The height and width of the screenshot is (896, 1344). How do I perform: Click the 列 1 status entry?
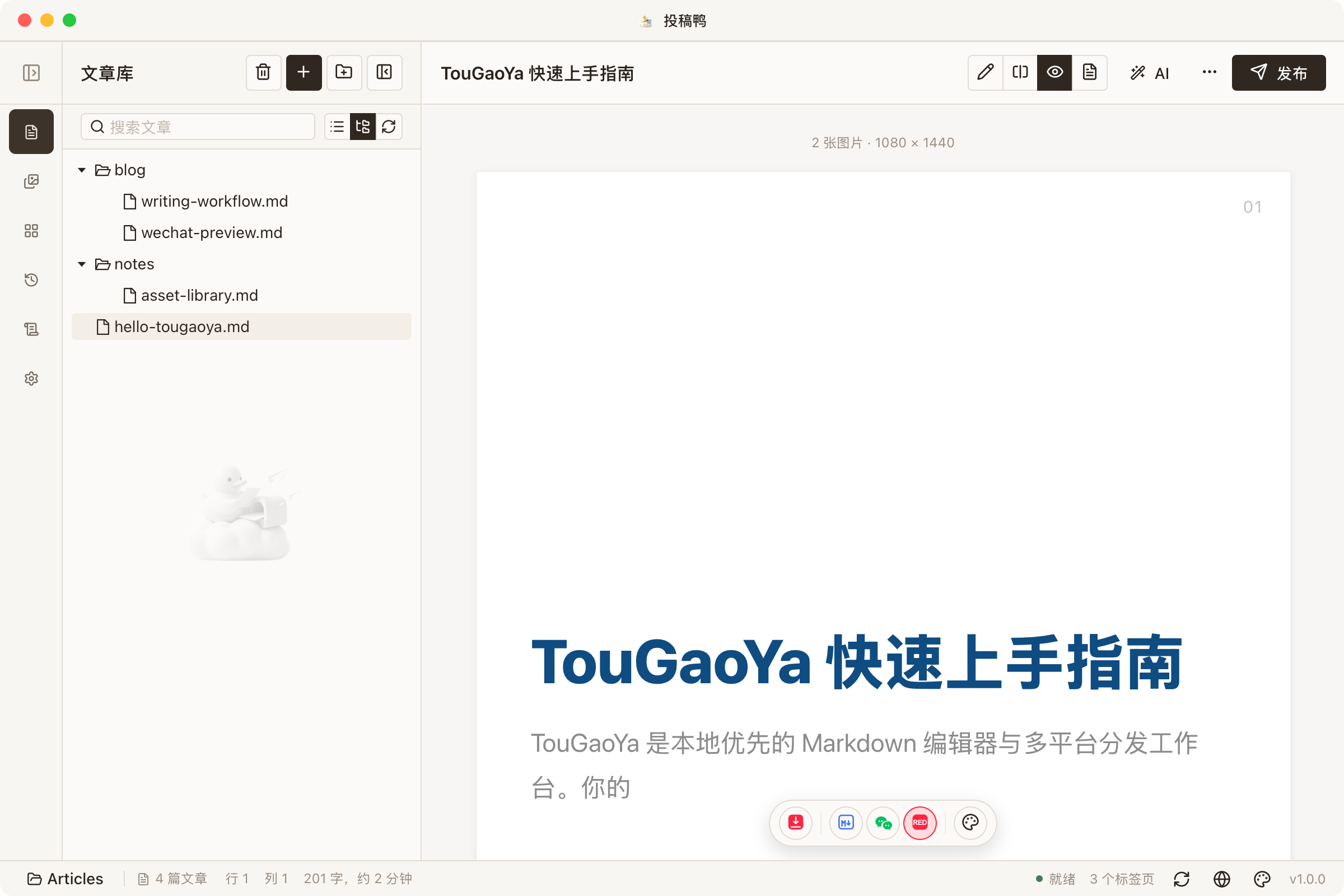click(276, 878)
